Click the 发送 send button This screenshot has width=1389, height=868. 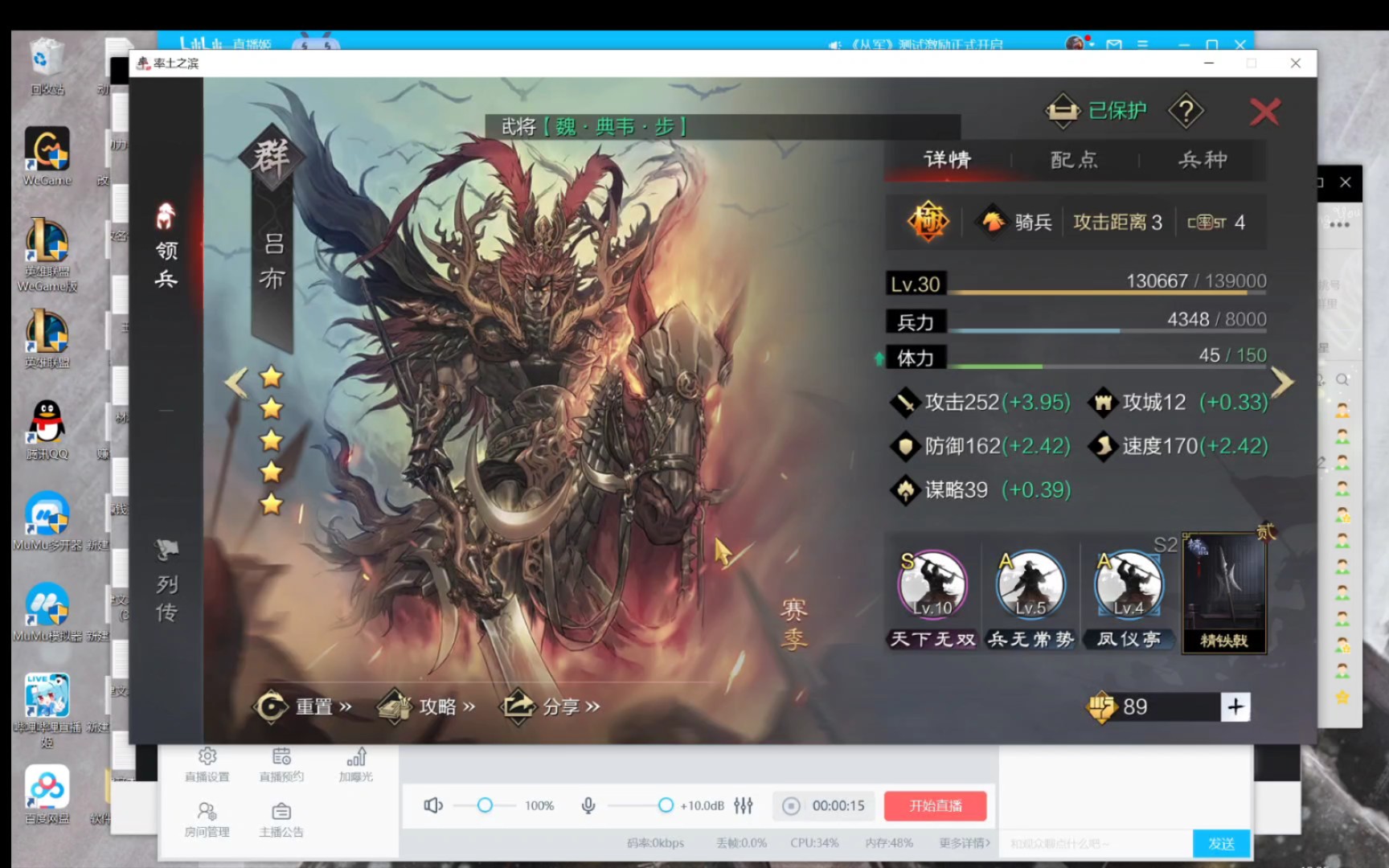click(x=1221, y=844)
